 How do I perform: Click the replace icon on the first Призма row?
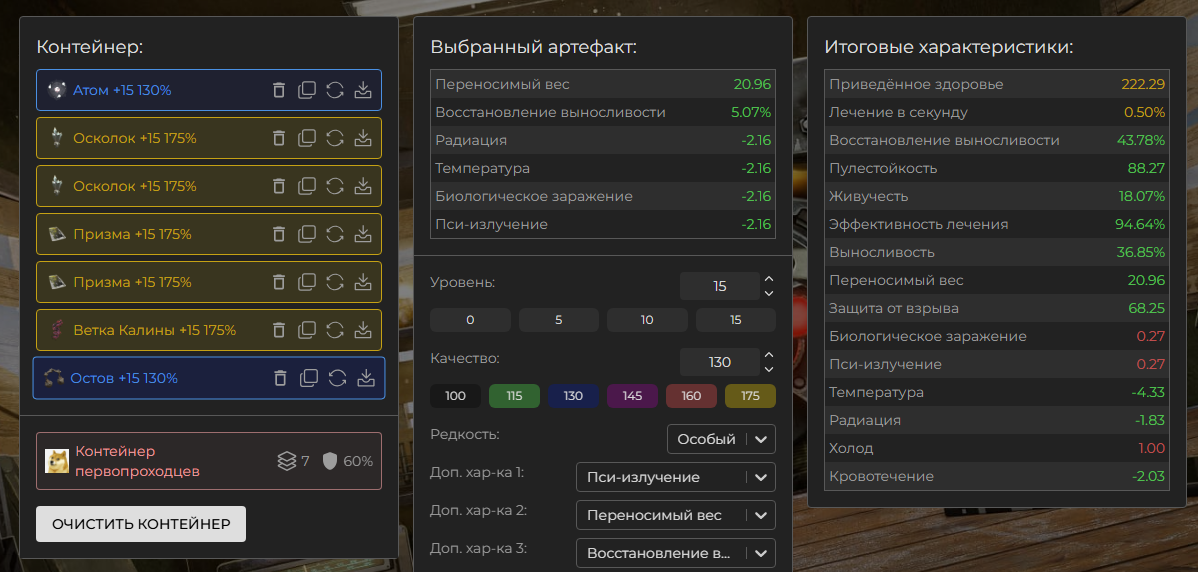(335, 234)
